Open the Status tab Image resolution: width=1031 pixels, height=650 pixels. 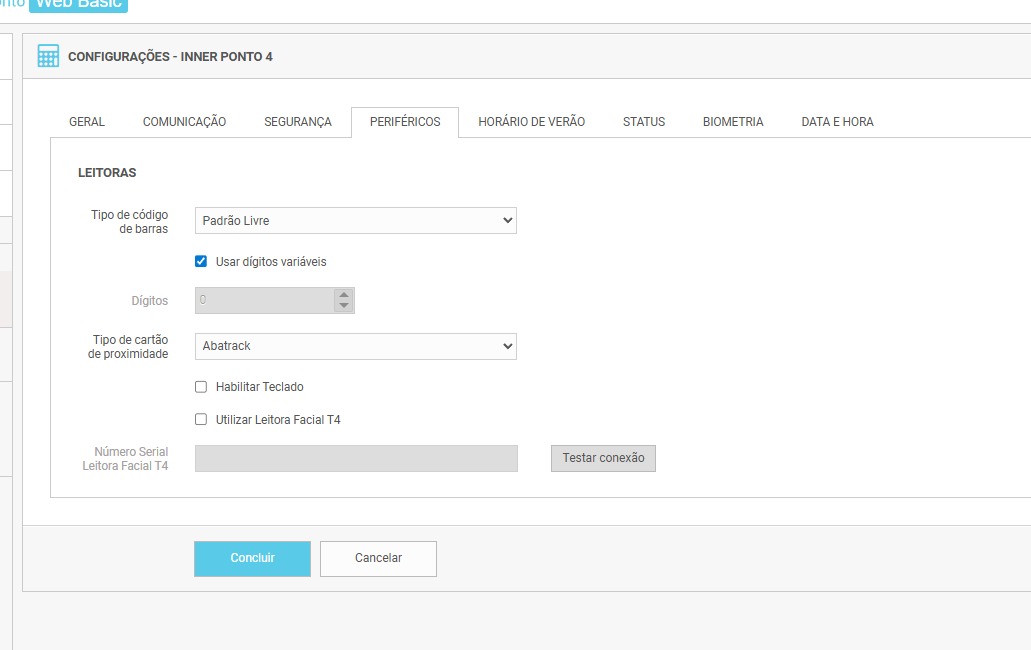643,122
